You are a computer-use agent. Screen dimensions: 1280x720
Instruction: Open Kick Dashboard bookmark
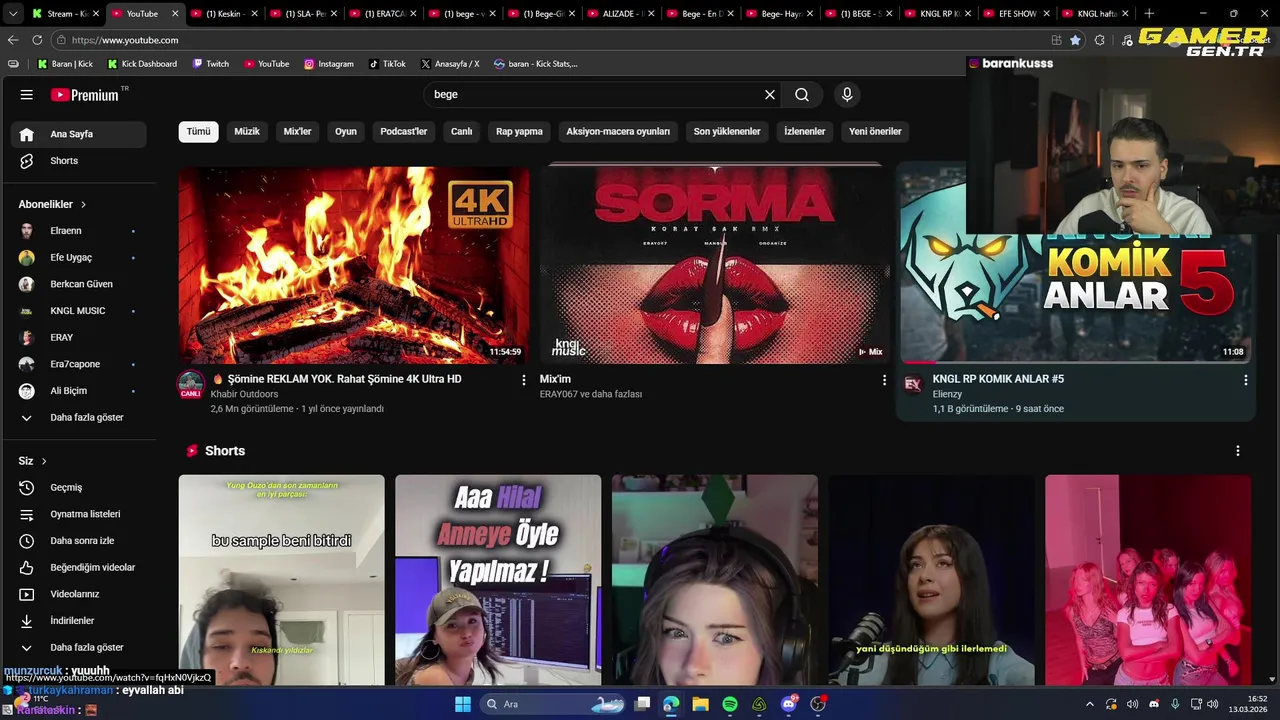[142, 64]
